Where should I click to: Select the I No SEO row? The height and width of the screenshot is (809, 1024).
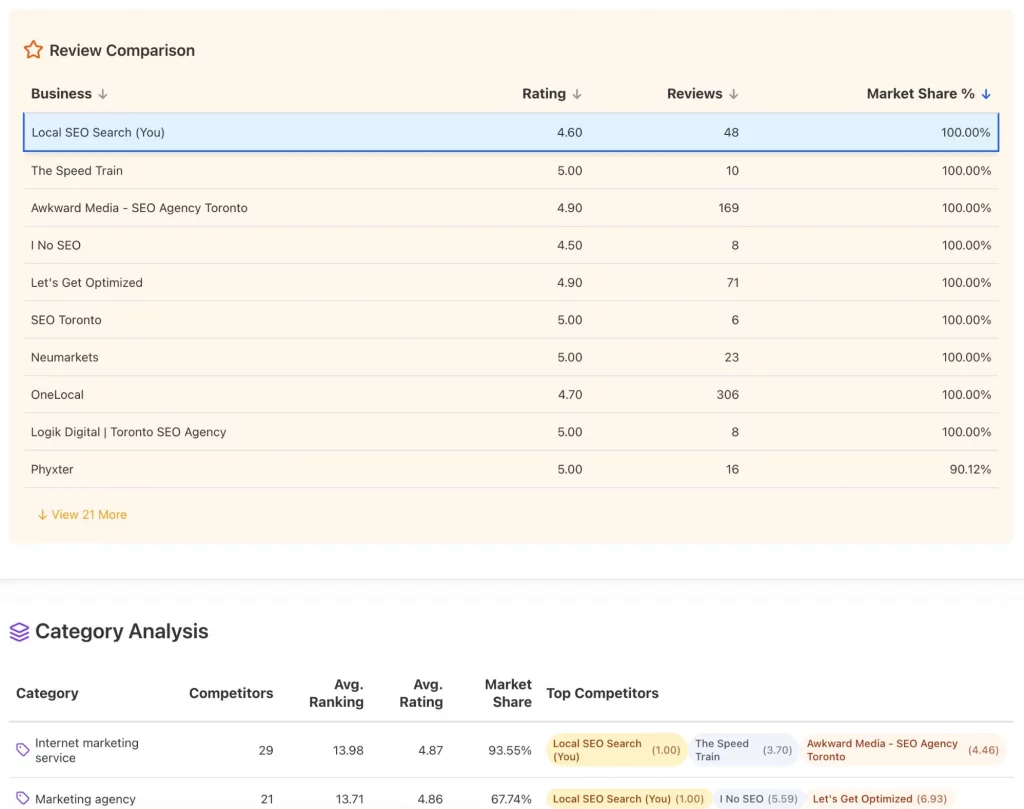pyautogui.click(x=511, y=245)
